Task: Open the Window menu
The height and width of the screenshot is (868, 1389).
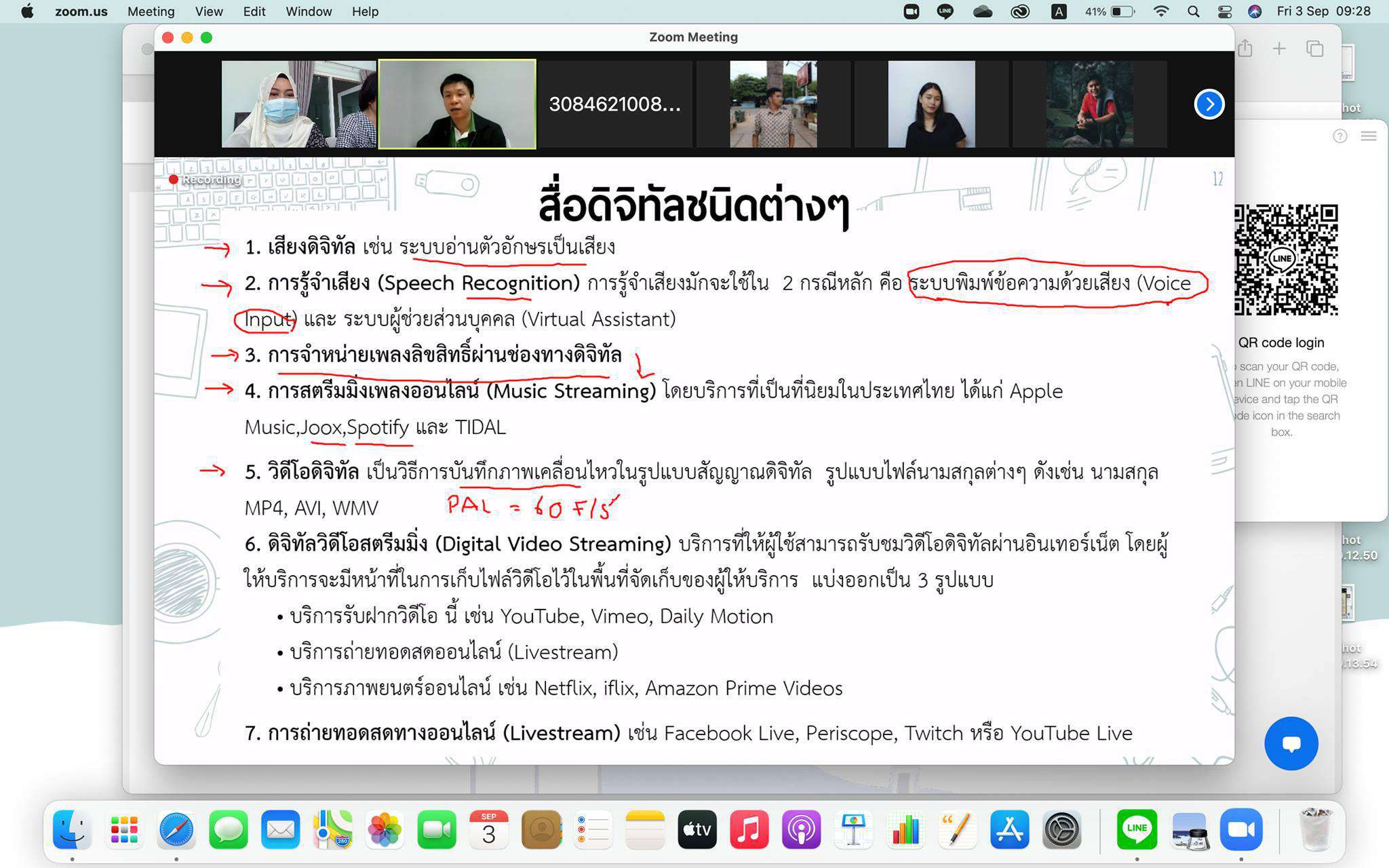Action: coord(309,12)
